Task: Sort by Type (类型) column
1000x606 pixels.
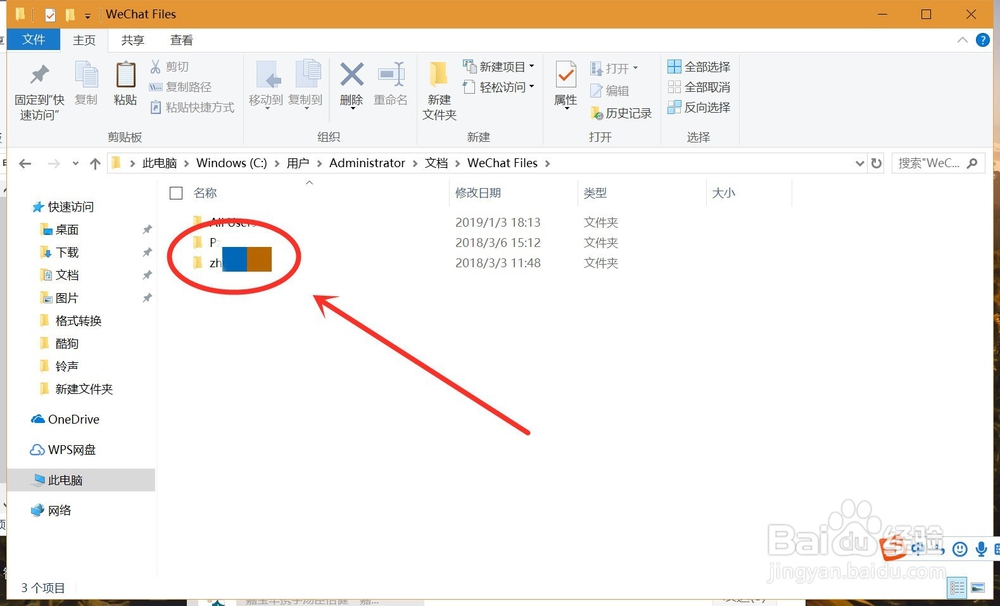Action: pos(595,193)
